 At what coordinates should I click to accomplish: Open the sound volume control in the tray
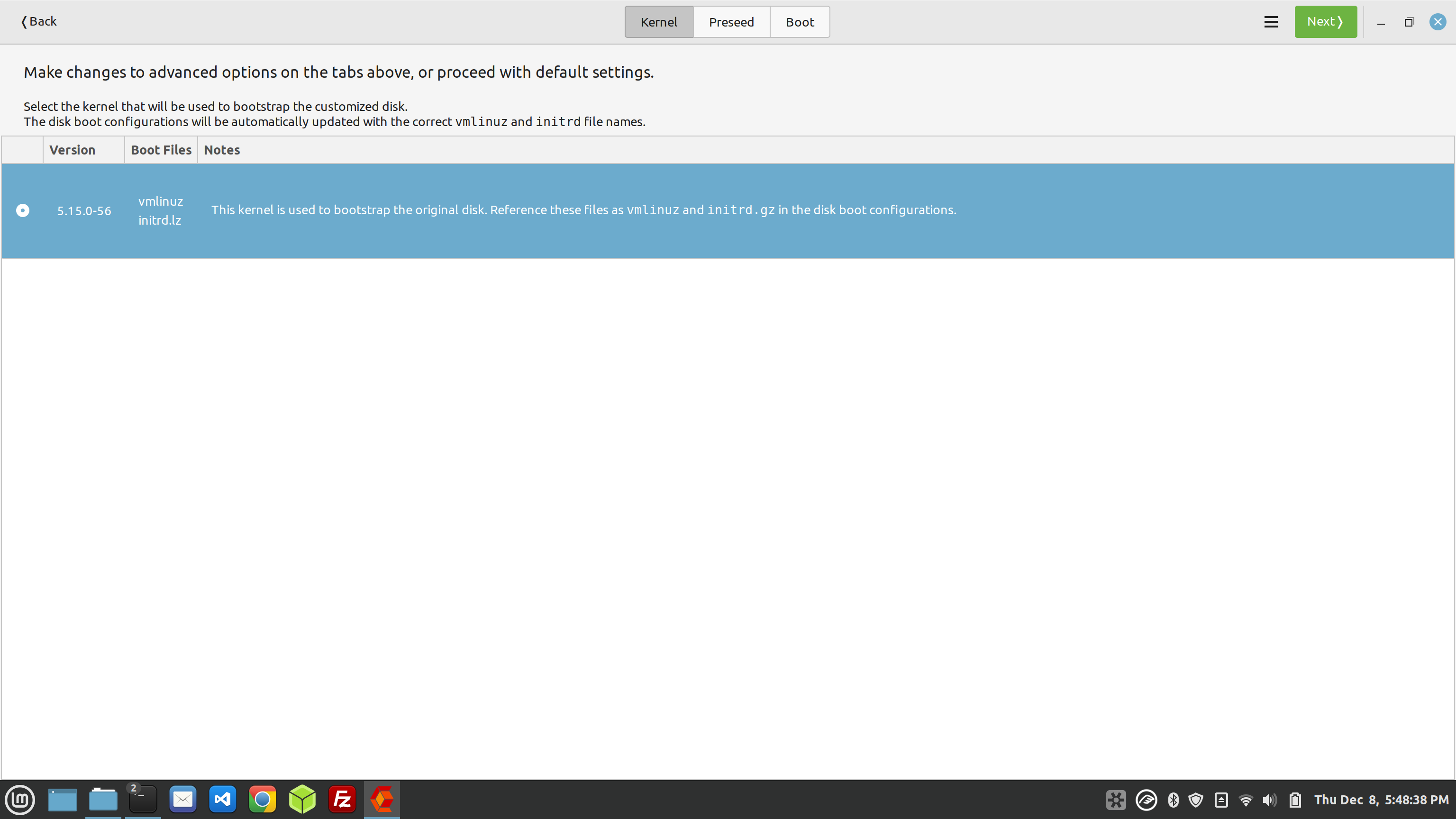pyautogui.click(x=1269, y=800)
